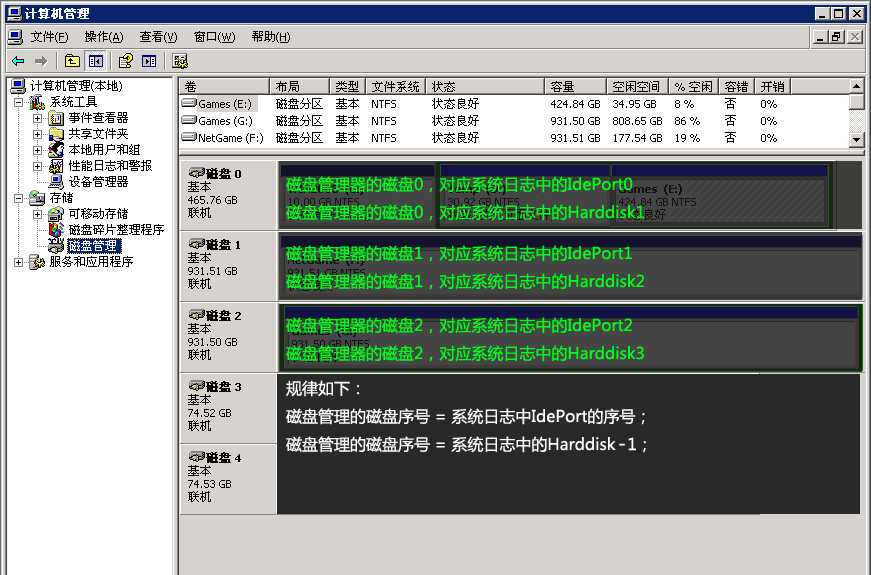
Task: Select 本地用户和组 tree item
Action: (104, 150)
